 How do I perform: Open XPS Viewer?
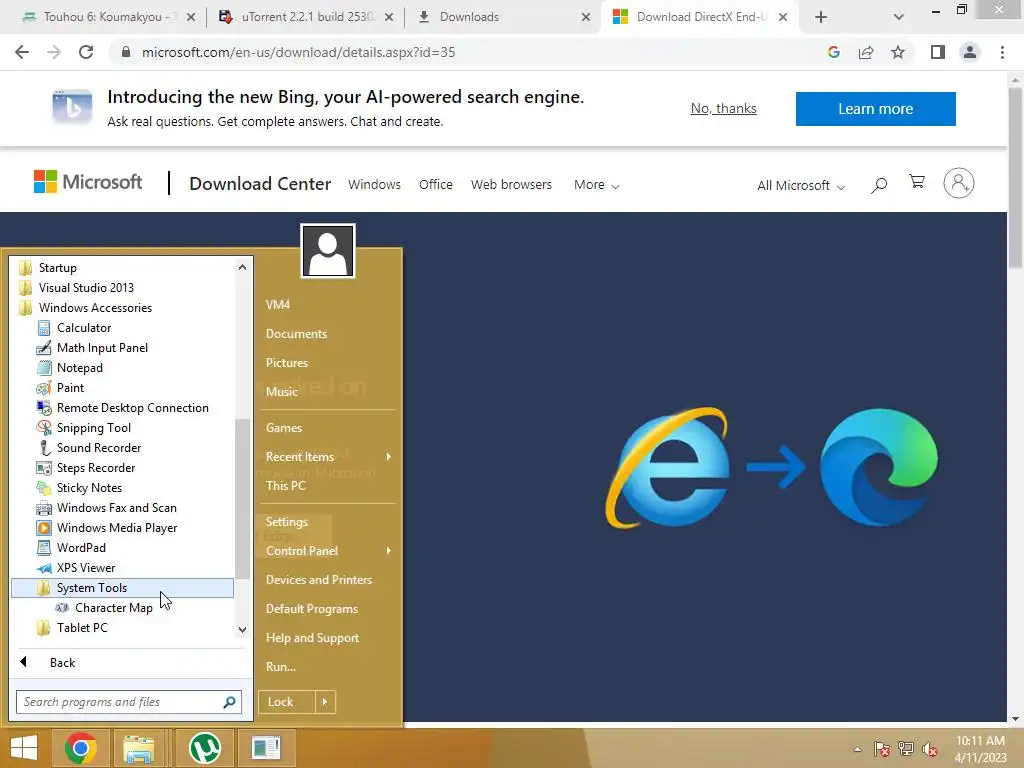86,568
